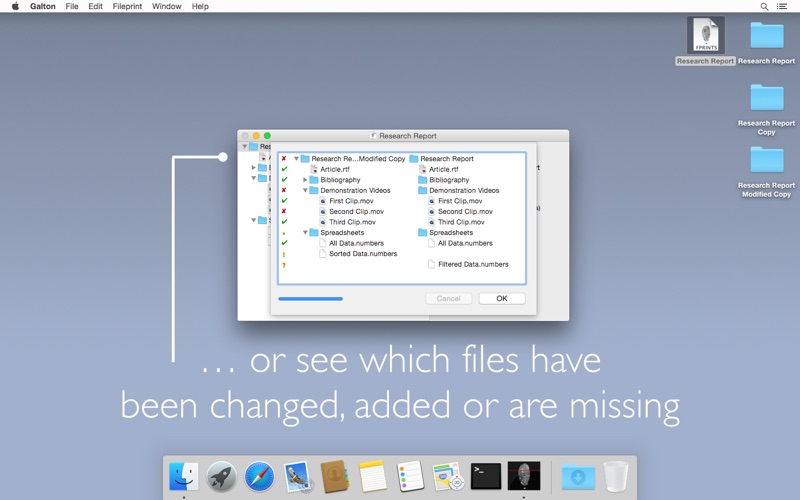The width and height of the screenshot is (800, 500).
Task: Collapse the Demonstration Videos disclosure triangle
Action: point(305,190)
